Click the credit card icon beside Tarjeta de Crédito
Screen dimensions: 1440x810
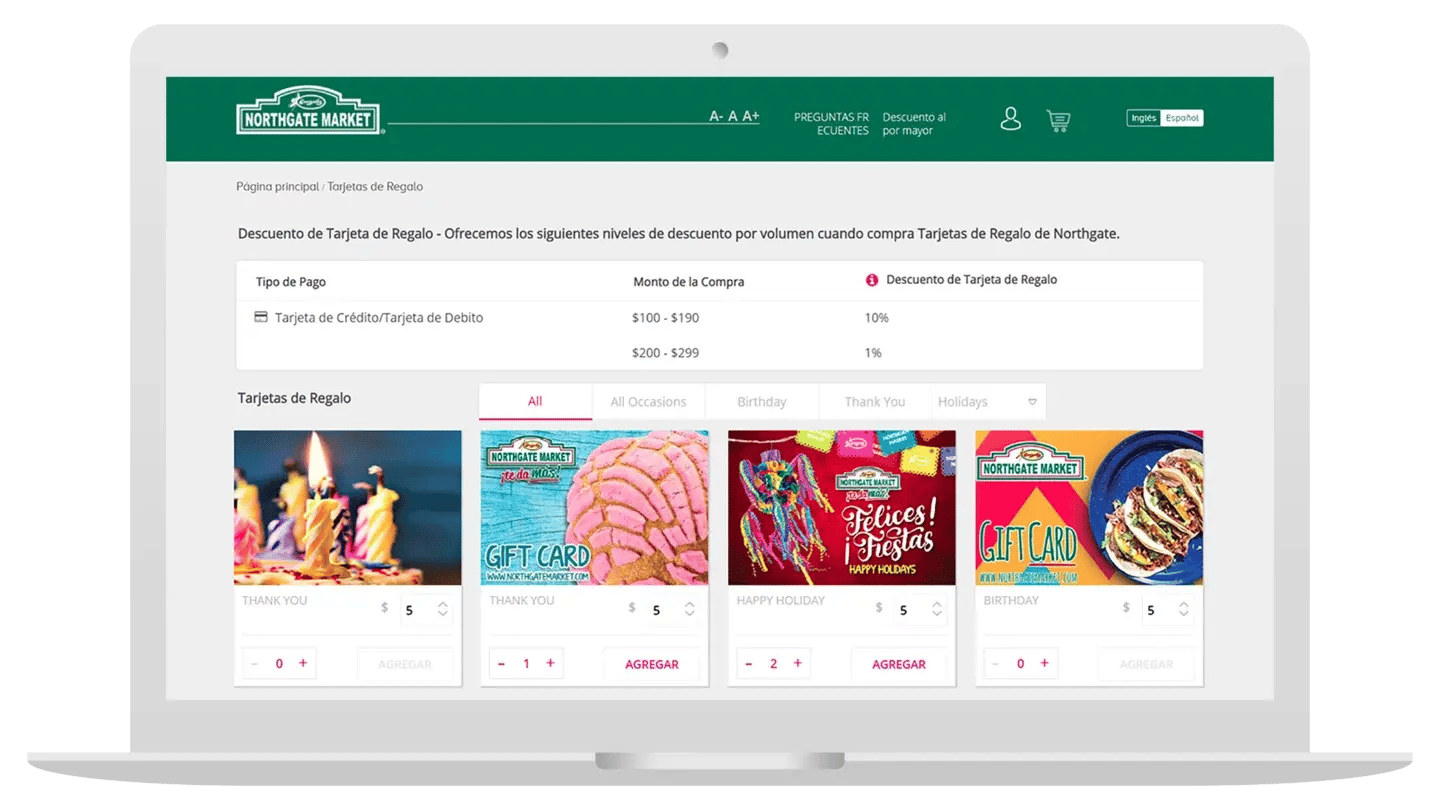point(259,317)
